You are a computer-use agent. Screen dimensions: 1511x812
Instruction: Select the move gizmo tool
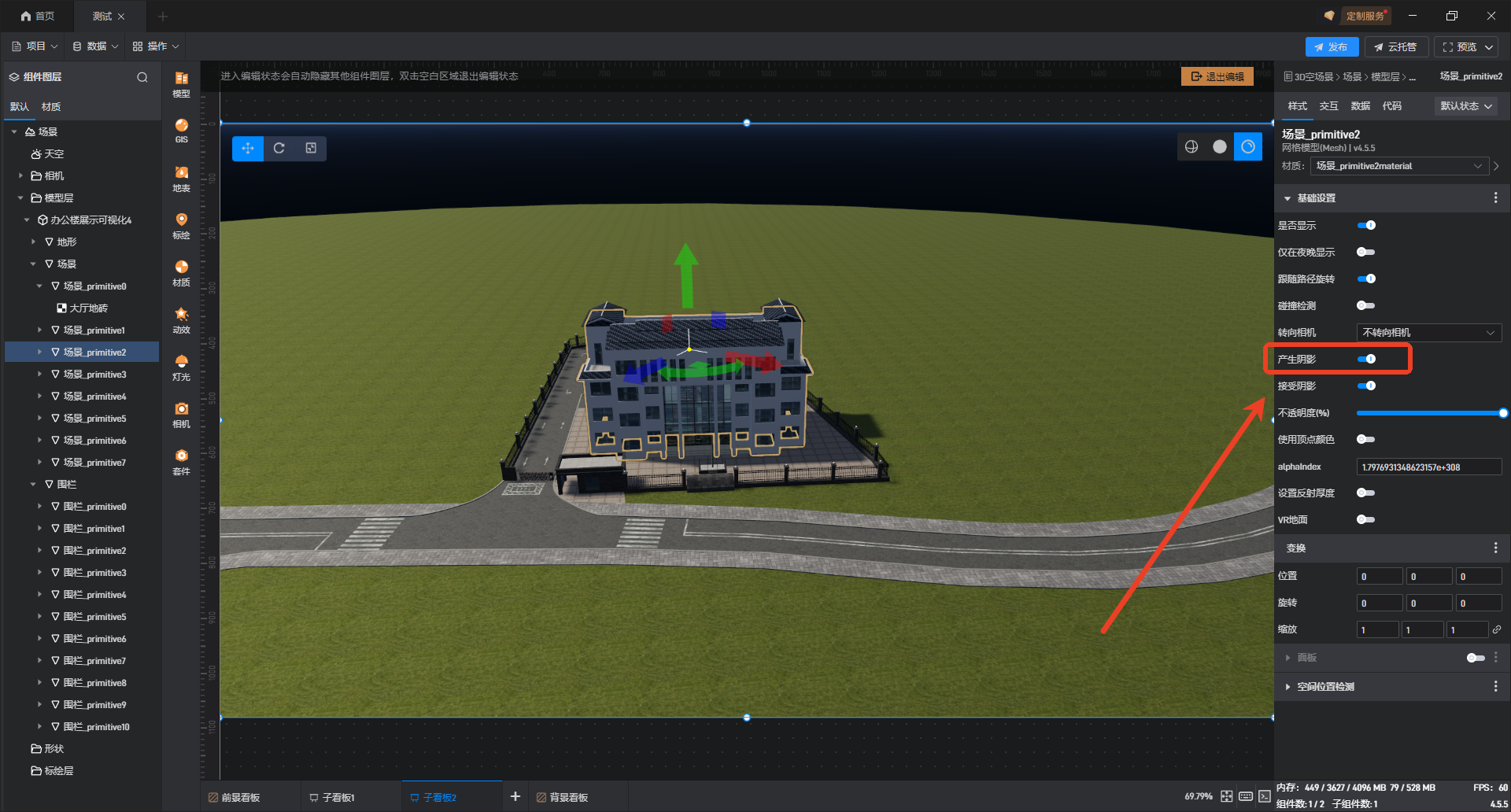[248, 148]
